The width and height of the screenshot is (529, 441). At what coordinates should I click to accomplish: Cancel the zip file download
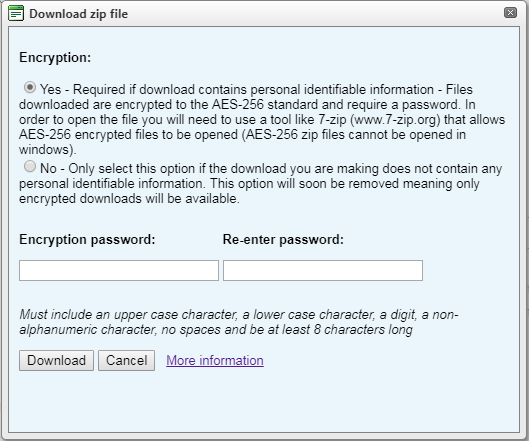point(127,360)
